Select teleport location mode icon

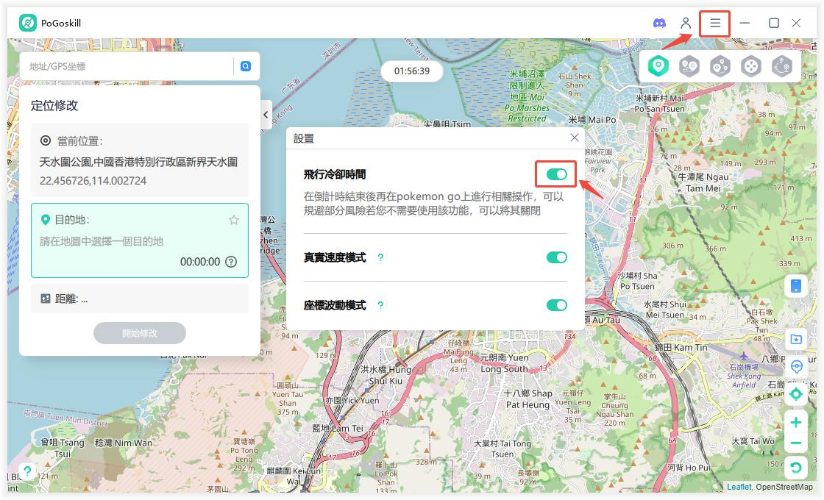(657, 66)
